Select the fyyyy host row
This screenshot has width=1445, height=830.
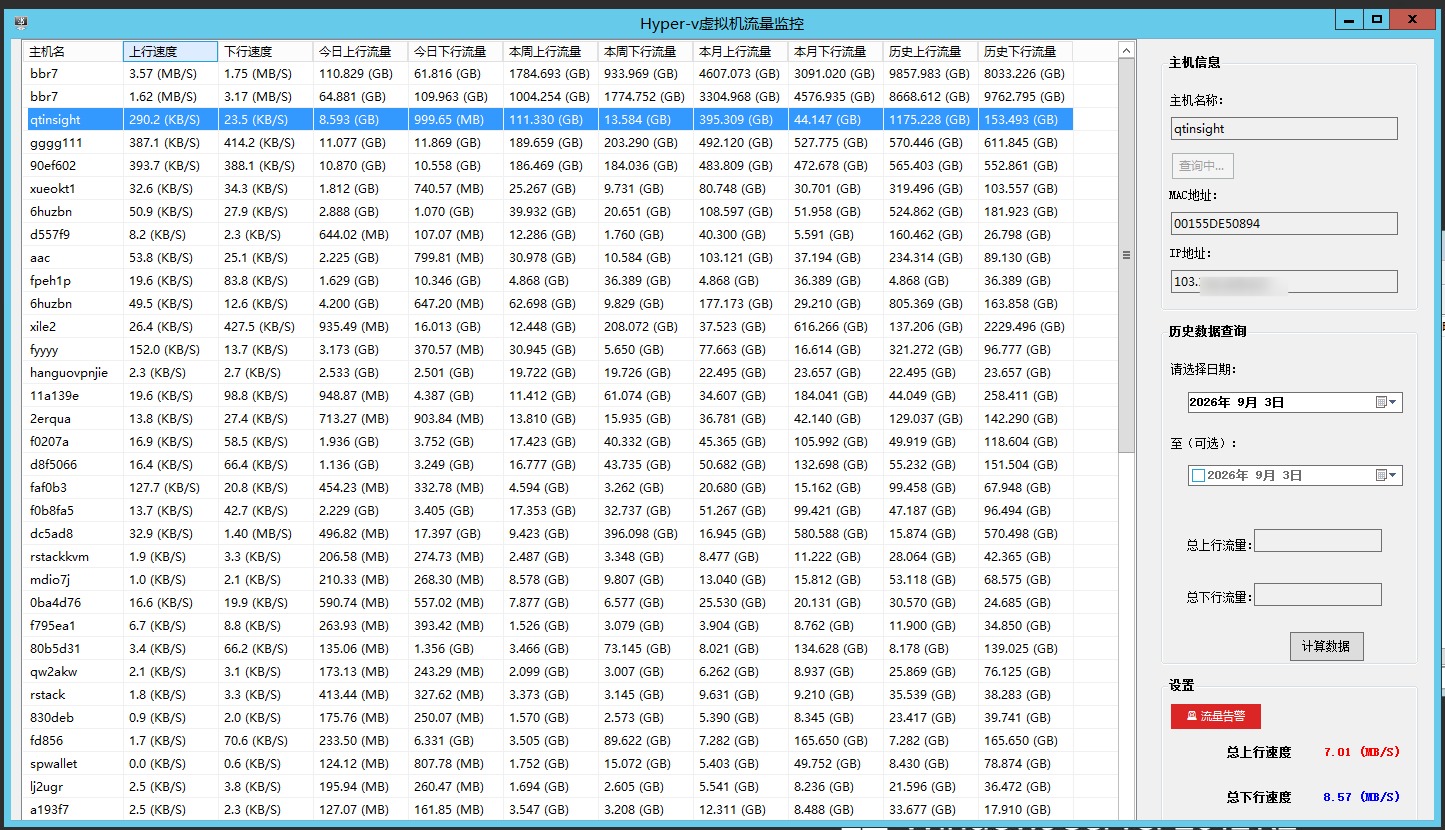[549, 350]
